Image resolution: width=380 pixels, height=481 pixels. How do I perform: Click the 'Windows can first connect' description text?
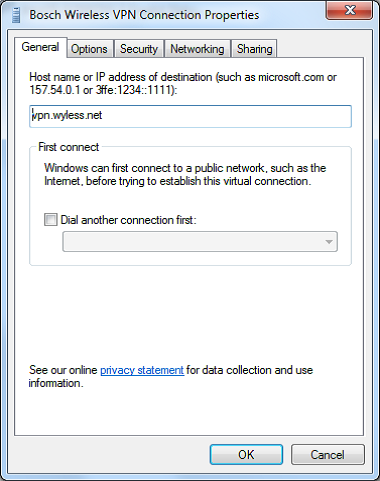[185, 174]
